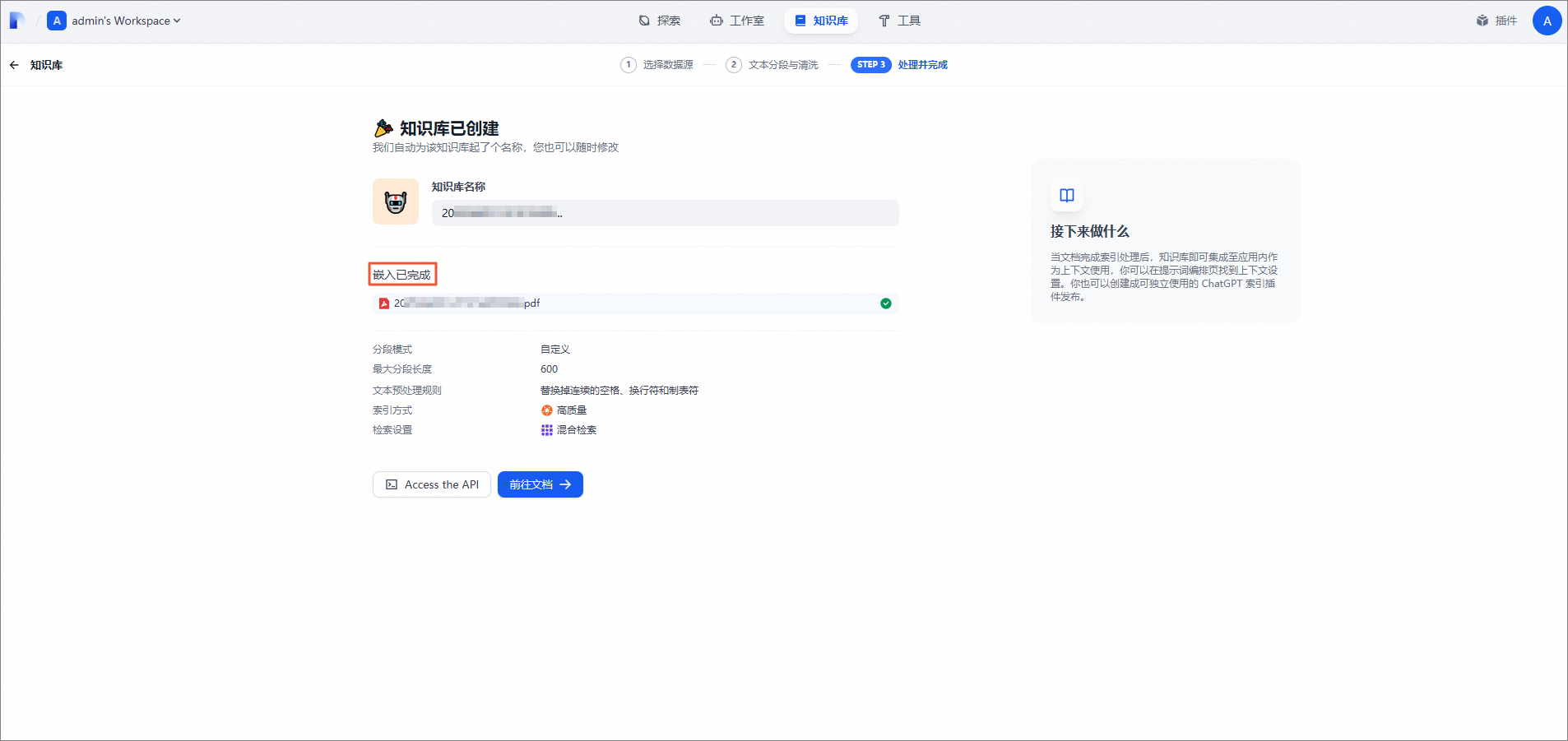Click the workspace avatar letter A

(x=57, y=21)
